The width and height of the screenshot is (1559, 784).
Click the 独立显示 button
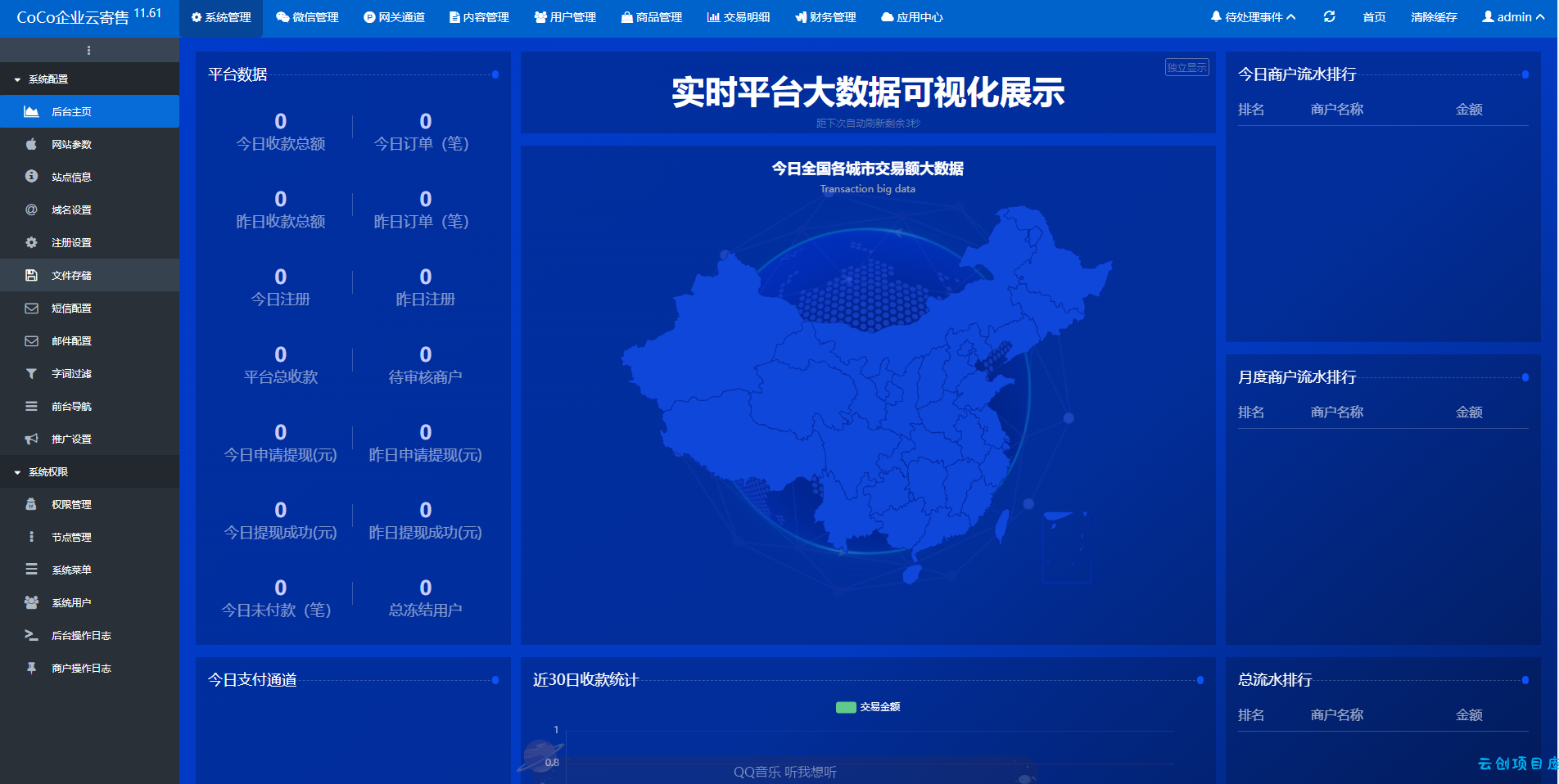1186,67
